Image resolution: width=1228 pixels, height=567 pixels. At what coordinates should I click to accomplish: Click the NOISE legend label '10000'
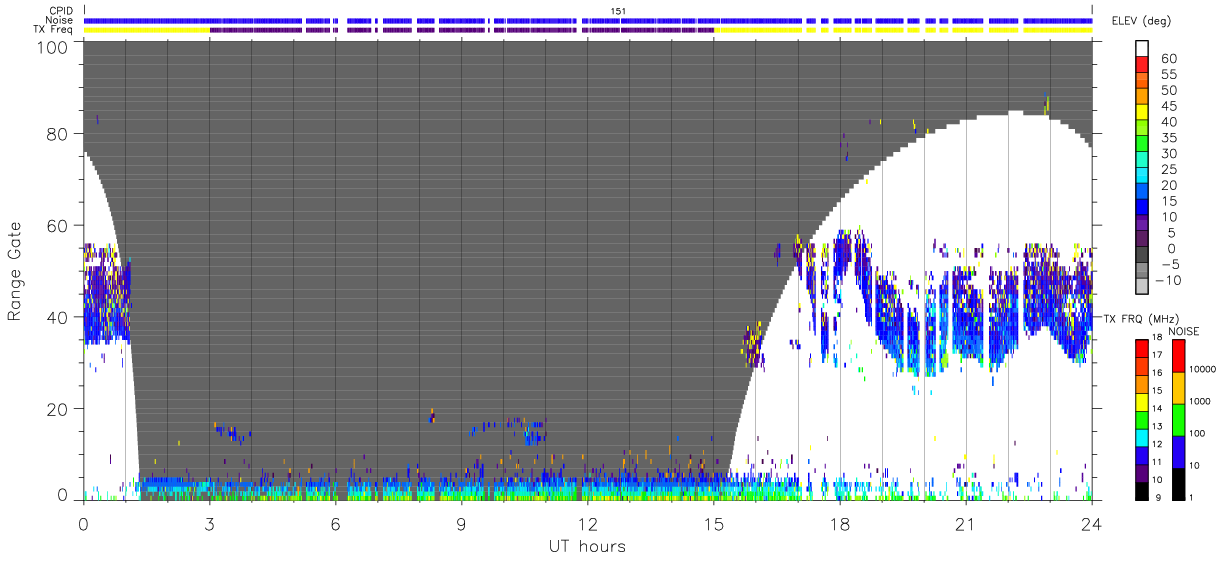pos(1204,369)
